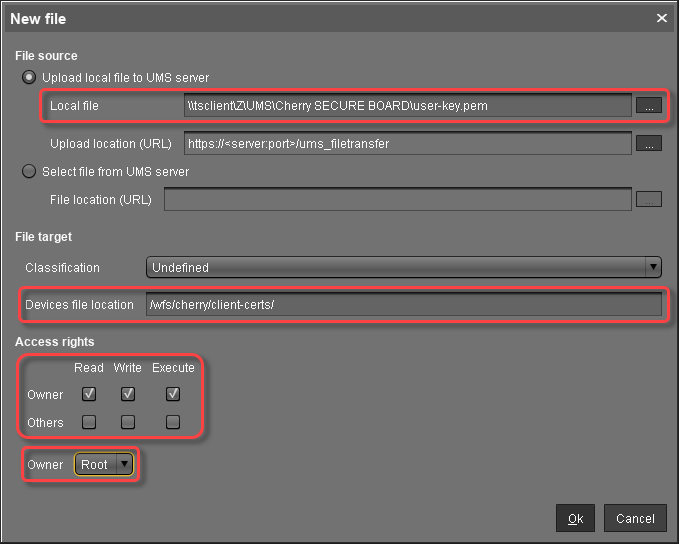Enable Others Write permission
This screenshot has height=544, width=679.
(x=128, y=422)
